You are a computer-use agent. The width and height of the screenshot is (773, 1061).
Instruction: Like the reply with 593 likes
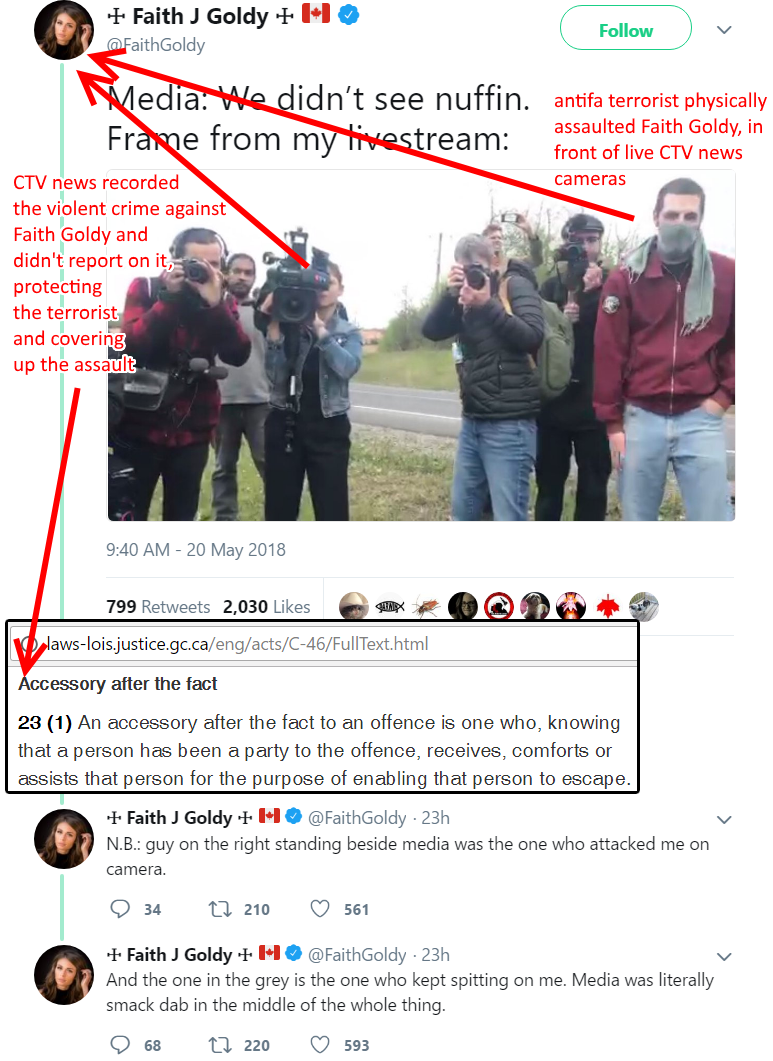(x=320, y=1045)
